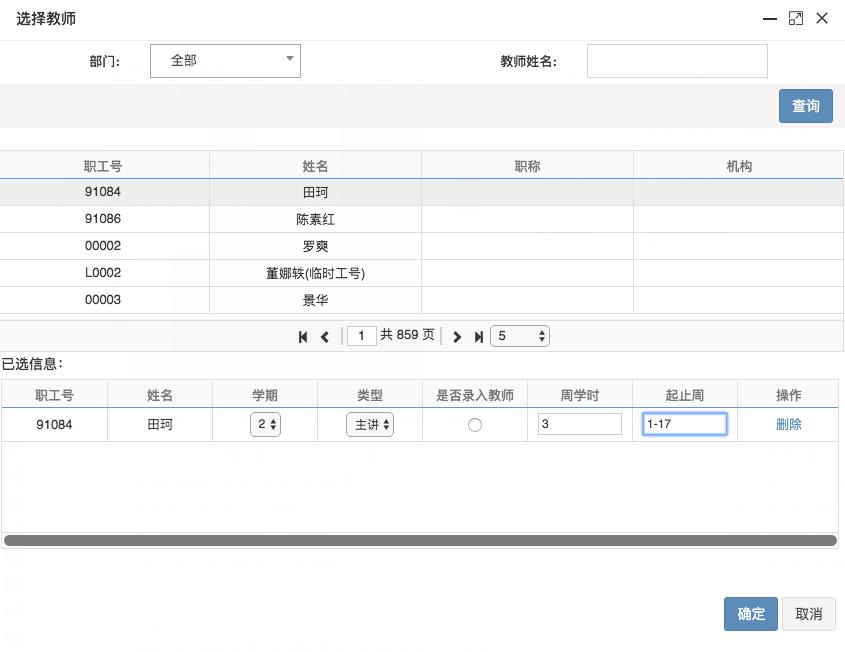Click the 删除 link for teacher 田珂

click(788, 424)
